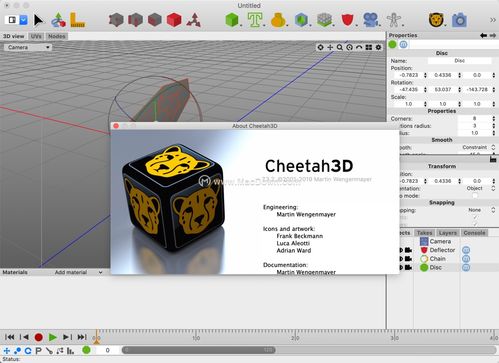Click the timeline range scrollbar

(x=199, y=350)
